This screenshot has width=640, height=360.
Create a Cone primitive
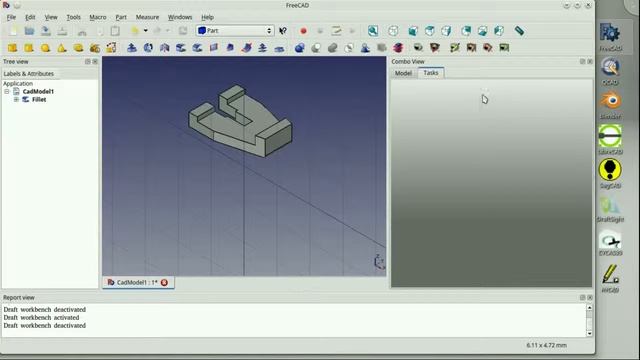click(62, 48)
